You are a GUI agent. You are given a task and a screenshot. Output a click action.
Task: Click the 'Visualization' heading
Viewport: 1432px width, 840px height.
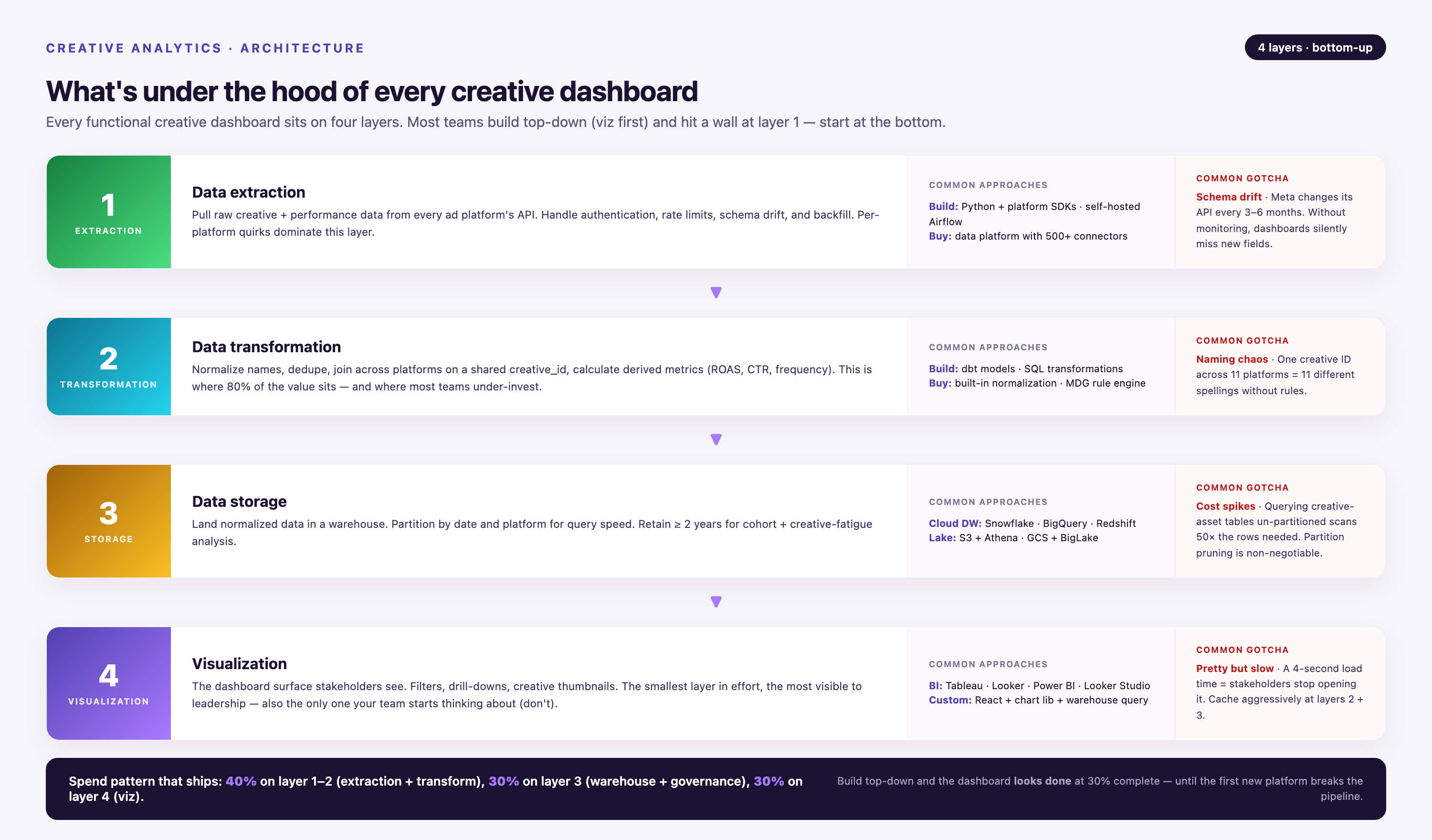point(239,663)
